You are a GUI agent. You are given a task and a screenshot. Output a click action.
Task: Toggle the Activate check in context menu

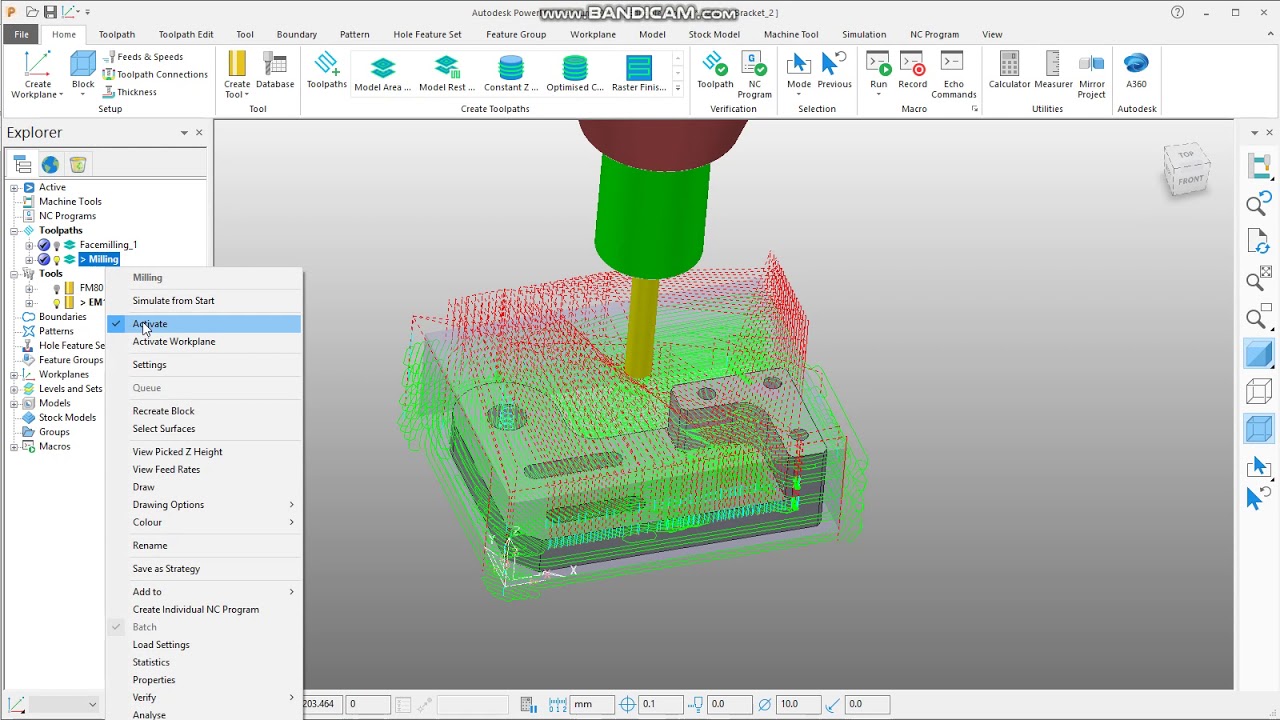click(116, 324)
